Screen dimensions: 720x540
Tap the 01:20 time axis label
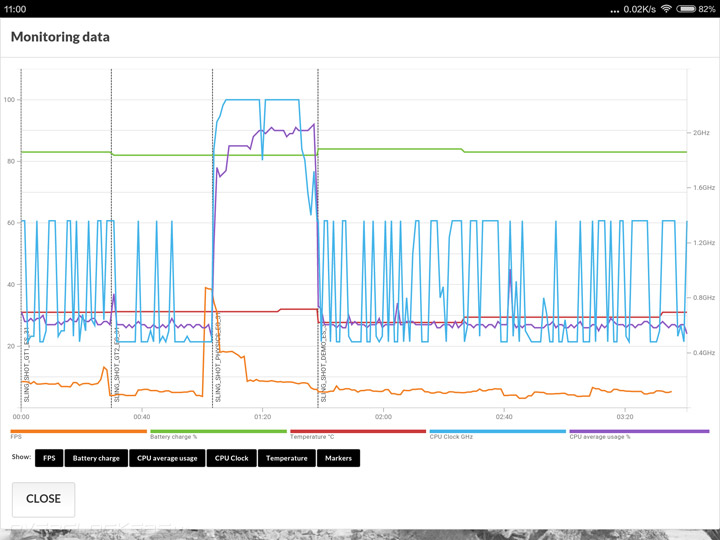pos(262,417)
